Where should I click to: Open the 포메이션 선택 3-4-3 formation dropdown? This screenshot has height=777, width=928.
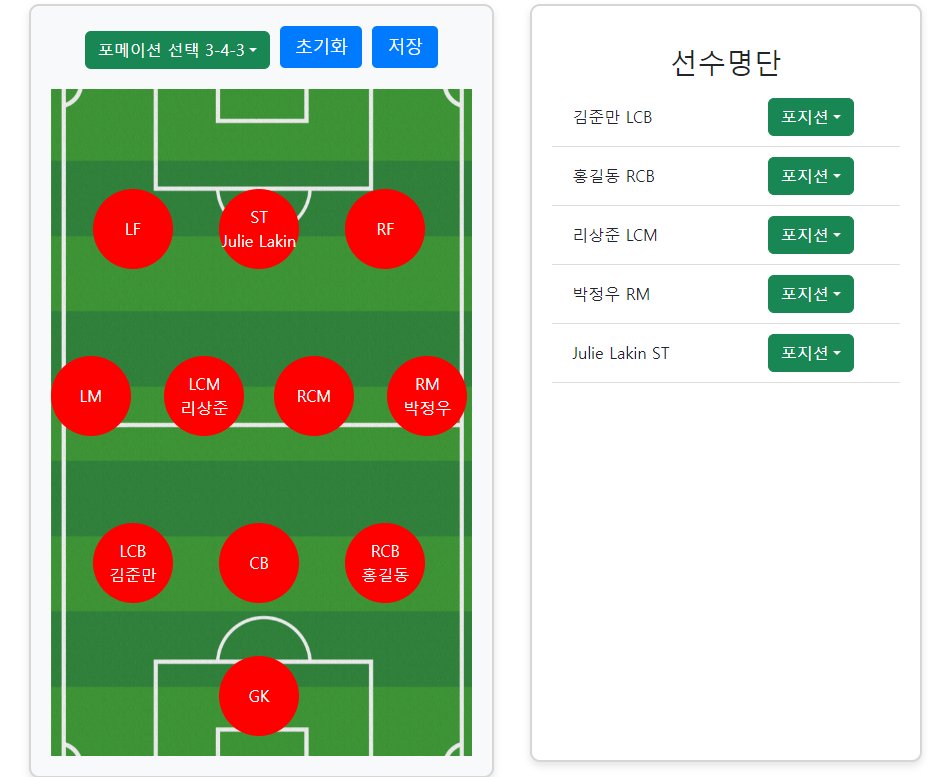(x=177, y=49)
